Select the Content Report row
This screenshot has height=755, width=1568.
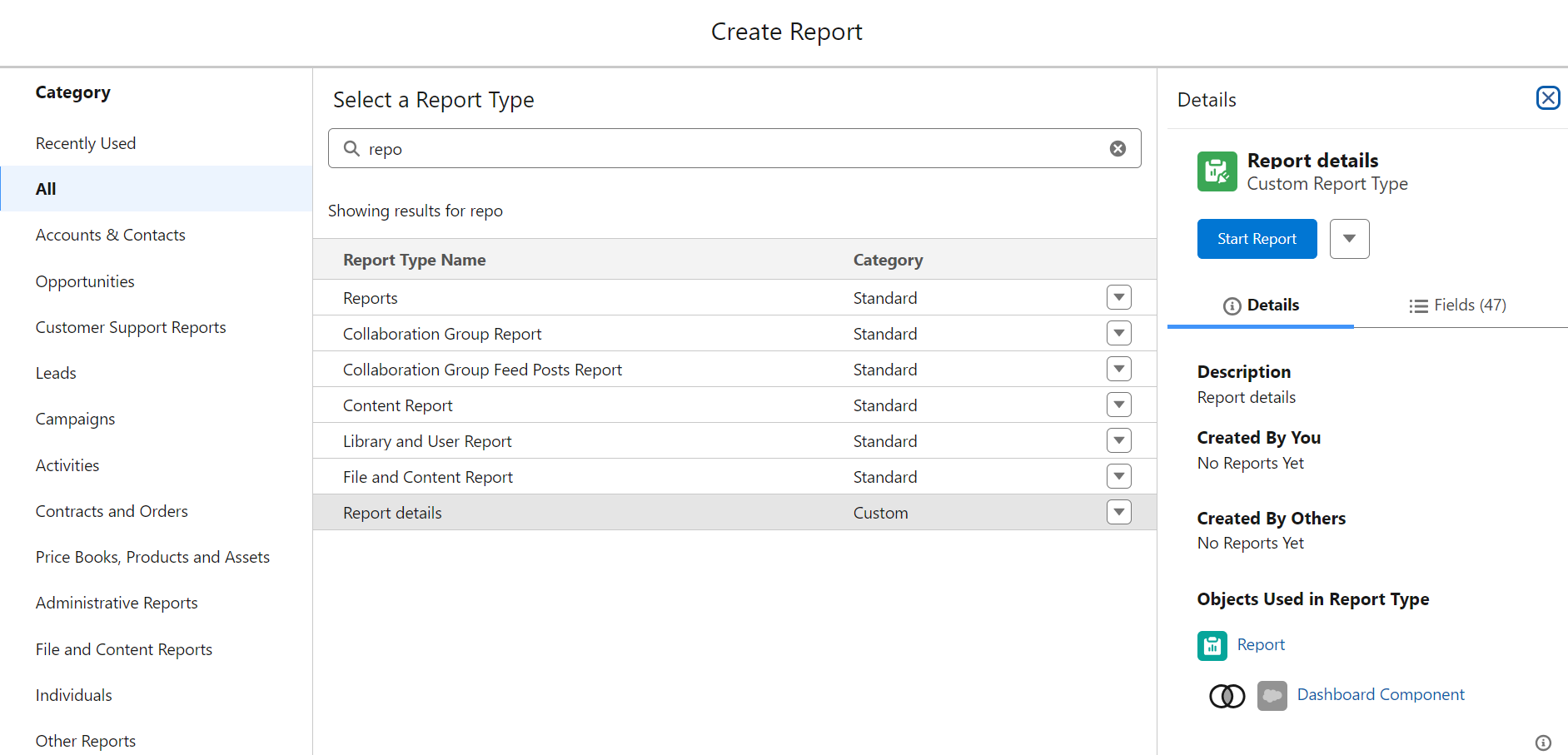tap(734, 405)
